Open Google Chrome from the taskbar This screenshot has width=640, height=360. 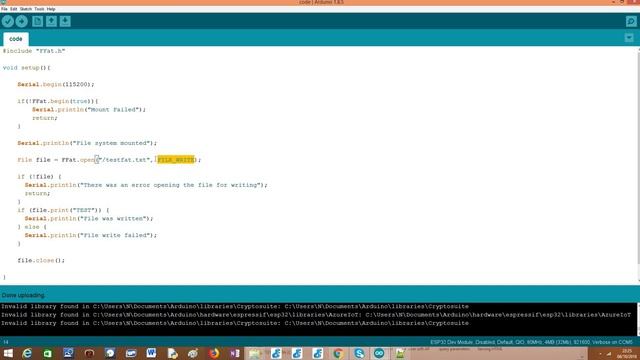[x=338, y=353]
